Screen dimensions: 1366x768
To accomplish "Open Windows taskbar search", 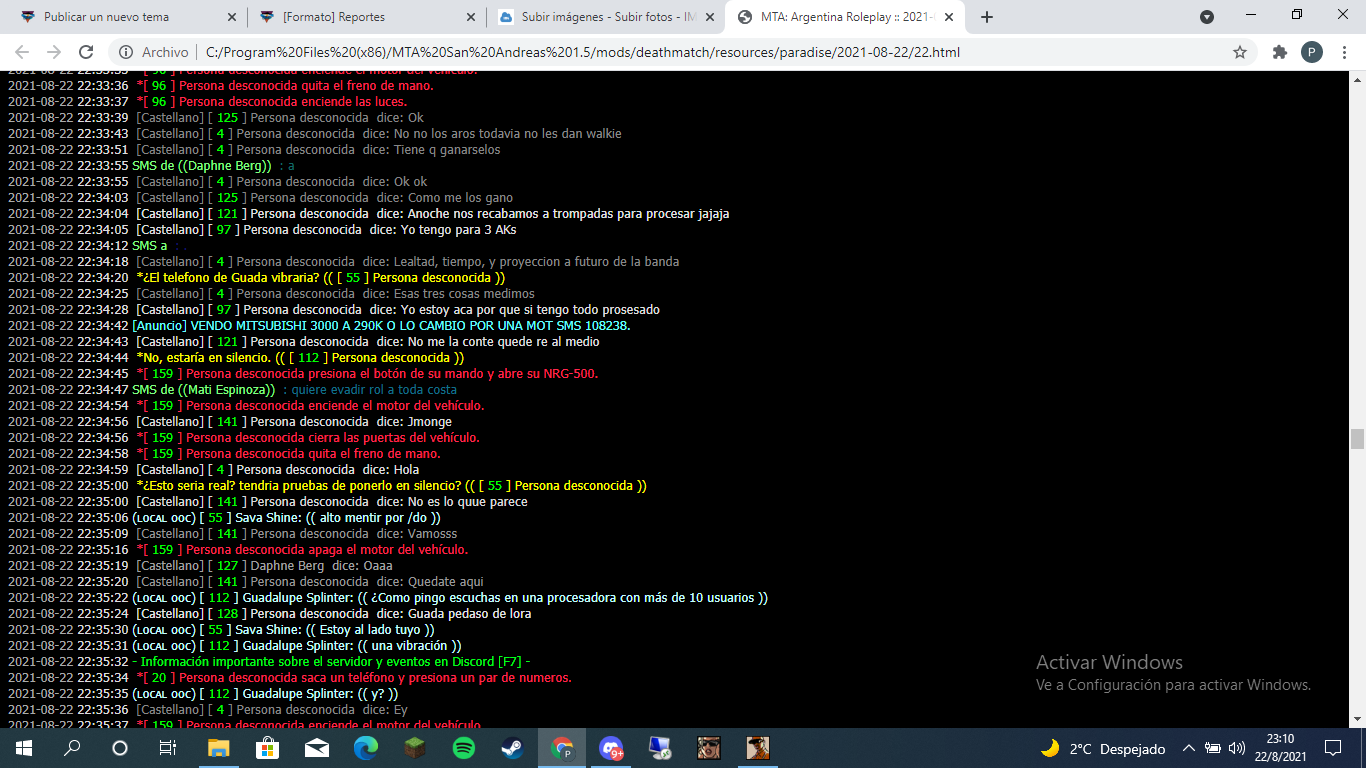I will 72,748.
